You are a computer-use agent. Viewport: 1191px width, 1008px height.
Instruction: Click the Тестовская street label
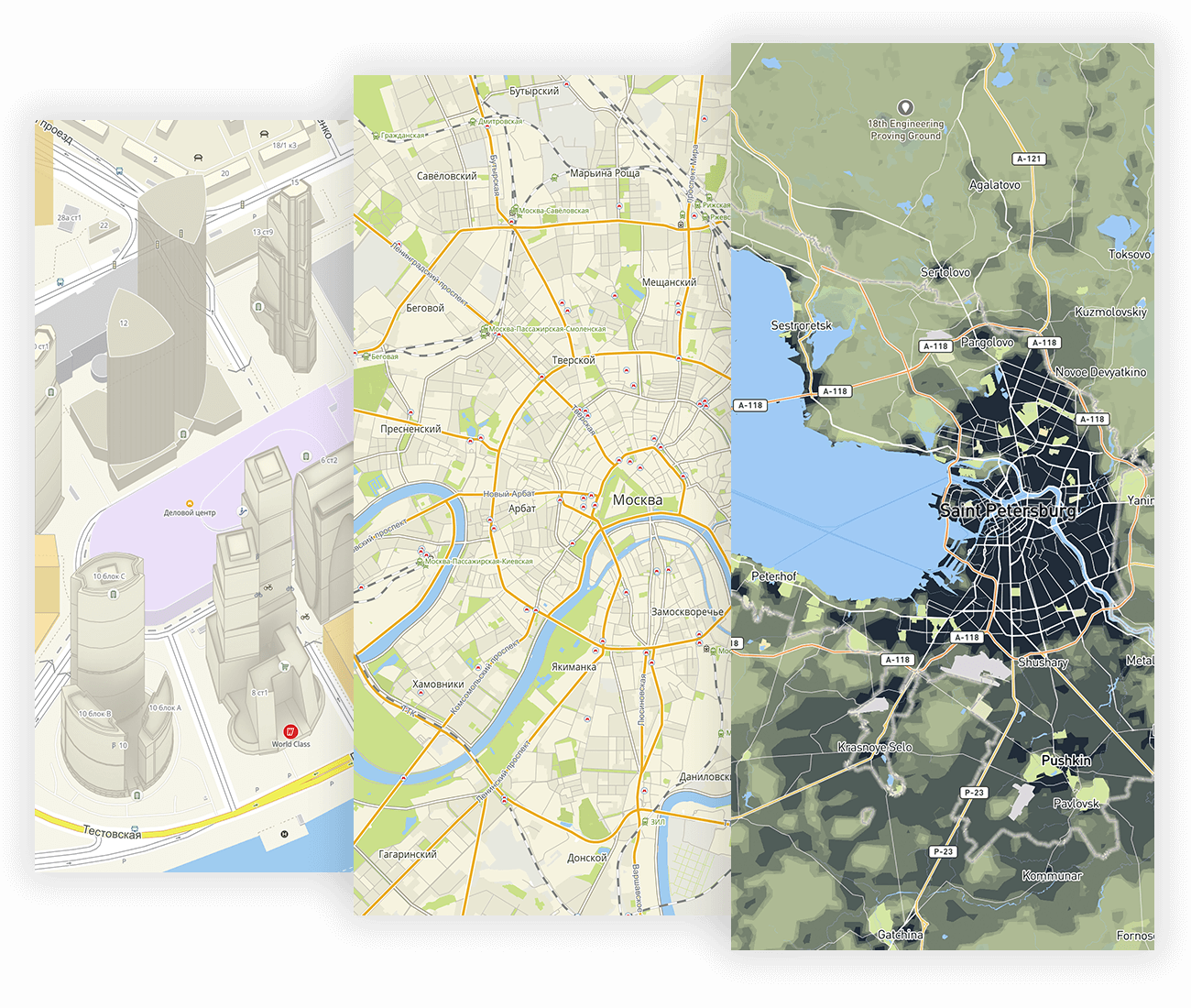[113, 833]
